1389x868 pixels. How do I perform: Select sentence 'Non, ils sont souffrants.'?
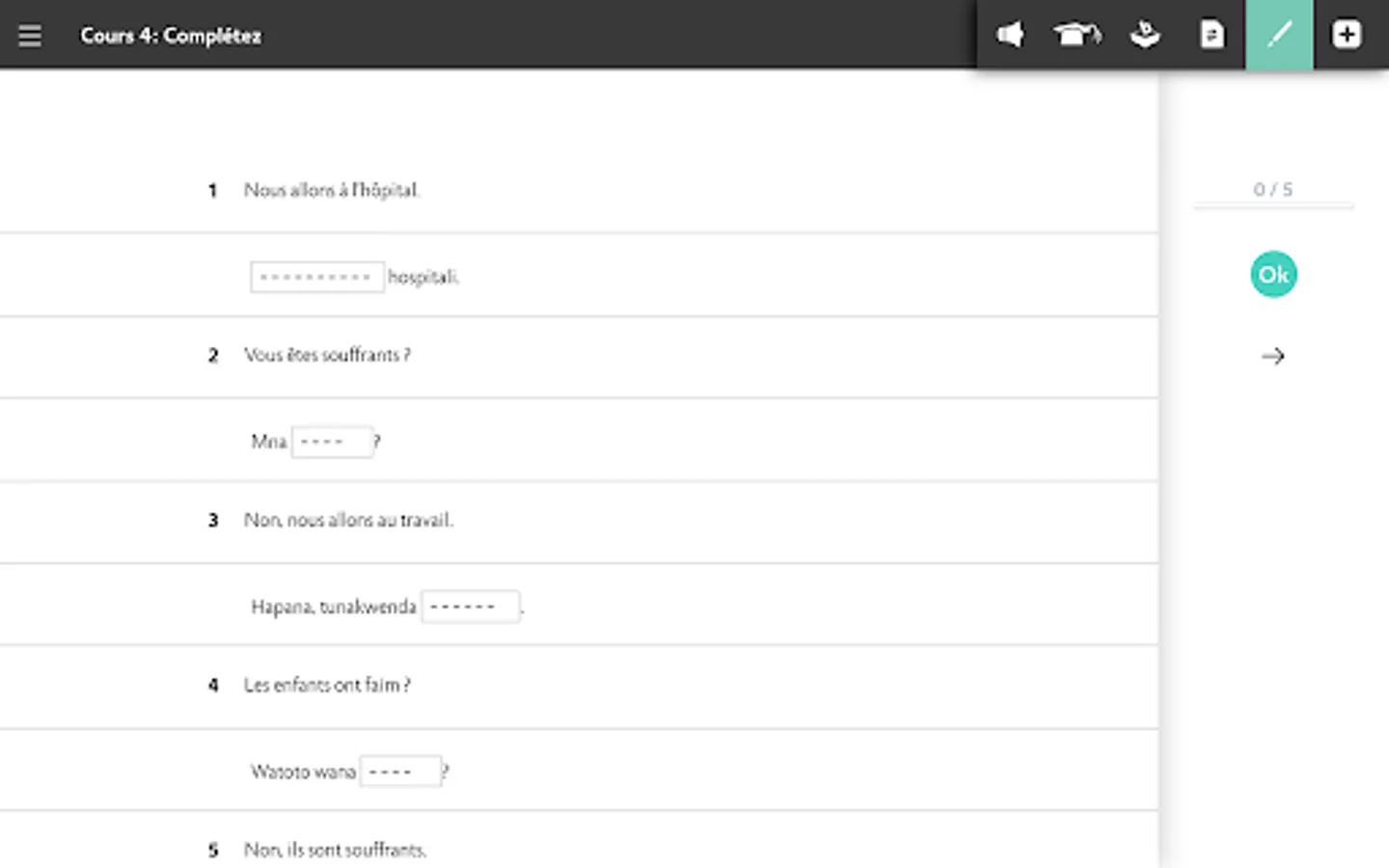(x=335, y=850)
